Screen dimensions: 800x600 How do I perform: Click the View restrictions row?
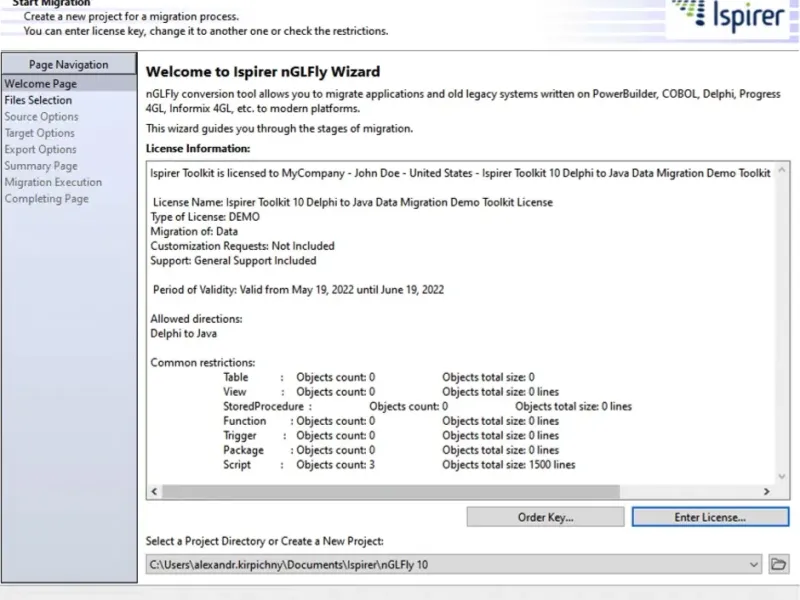point(391,392)
